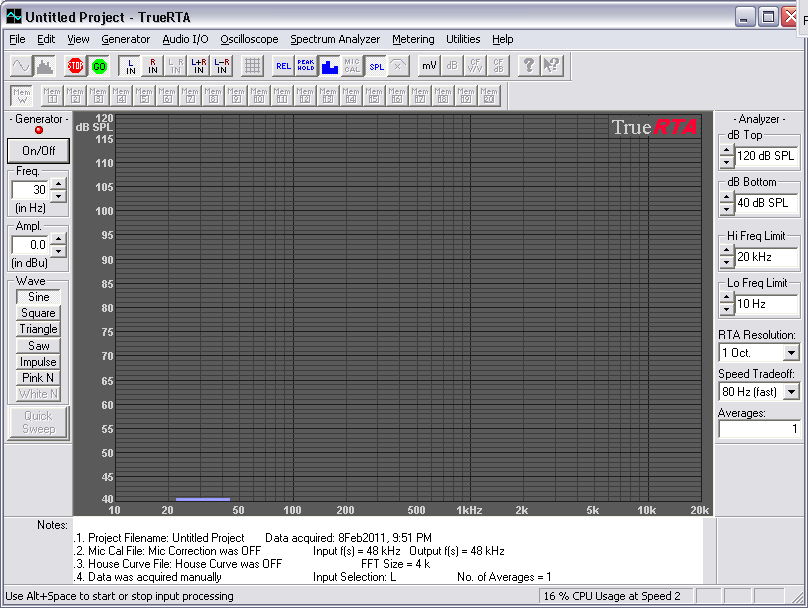
Task: Select the Square wave type
Action: click(x=39, y=313)
